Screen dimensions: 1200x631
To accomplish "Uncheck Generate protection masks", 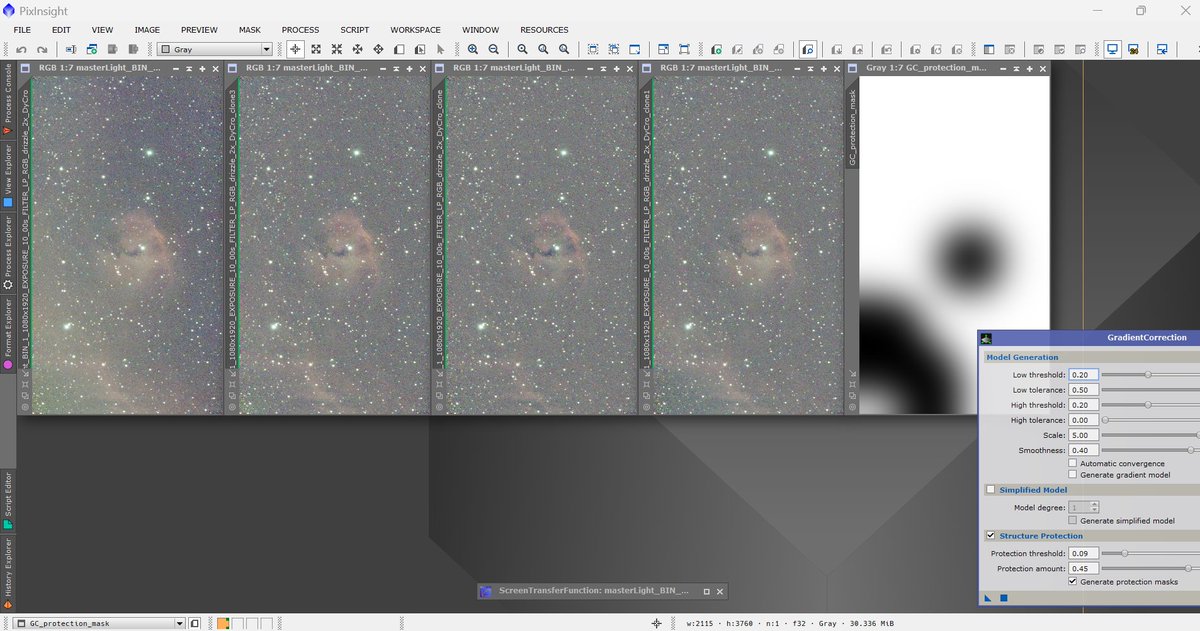I will point(1073,582).
